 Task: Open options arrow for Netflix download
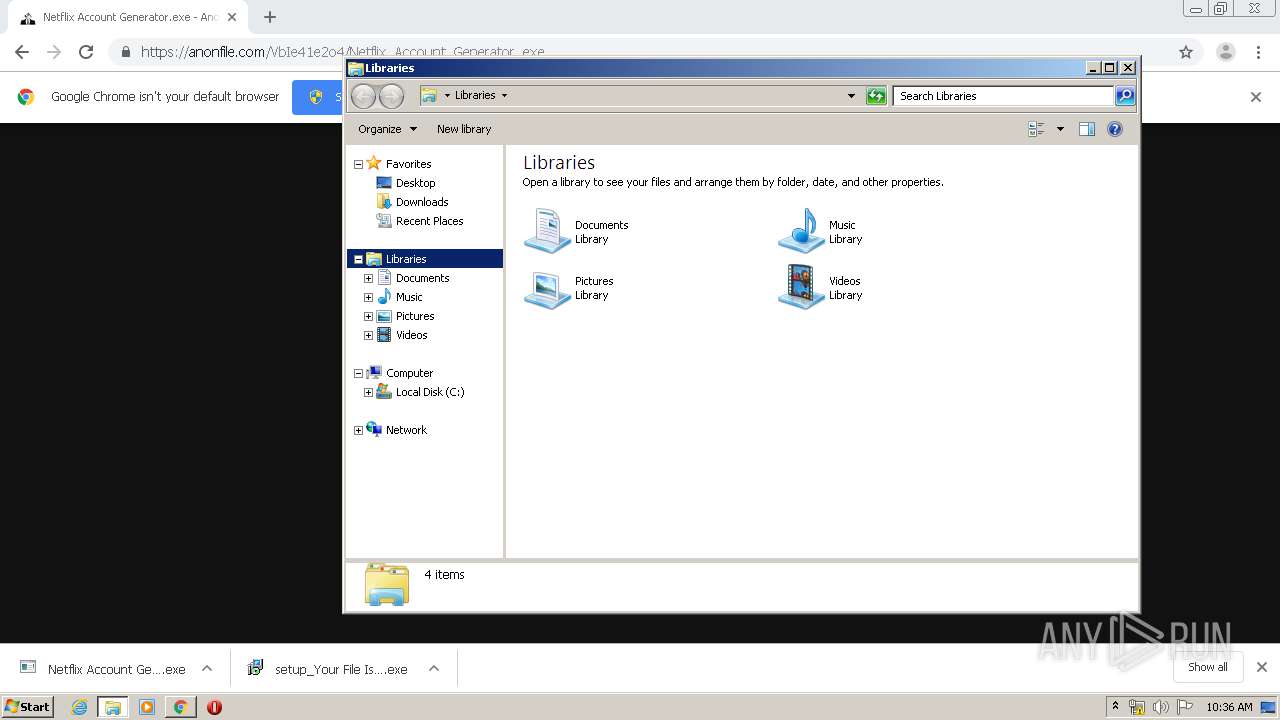(207, 669)
